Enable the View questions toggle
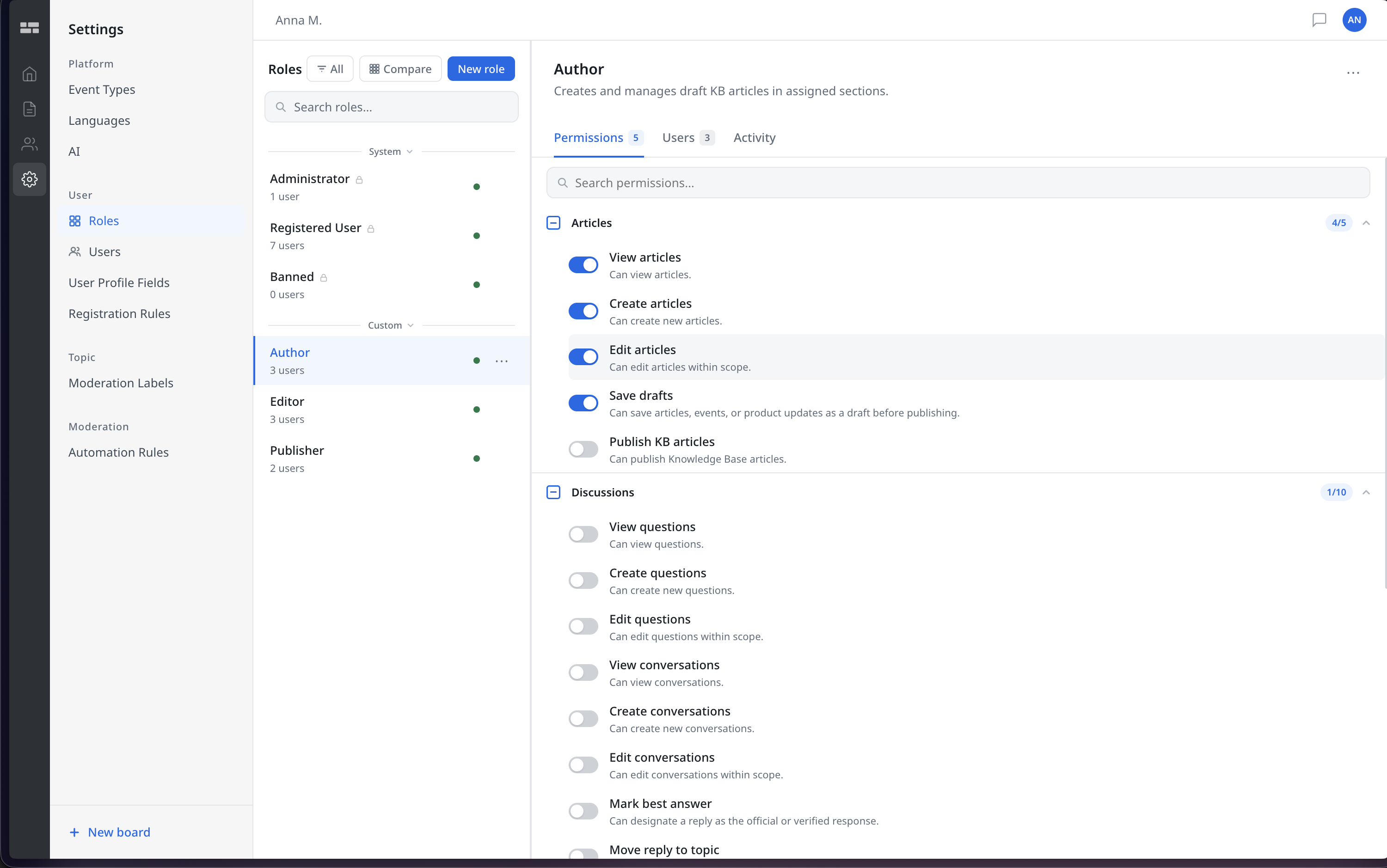 583,534
